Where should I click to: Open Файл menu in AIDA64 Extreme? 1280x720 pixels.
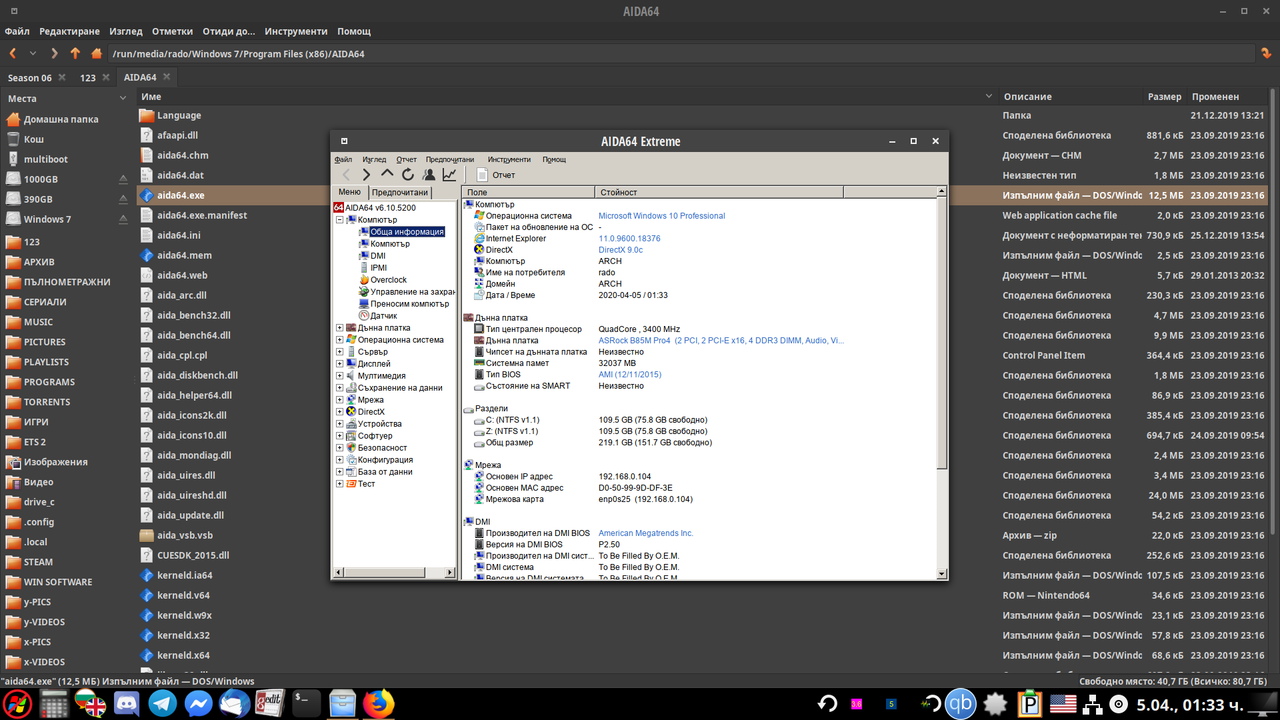tap(343, 159)
